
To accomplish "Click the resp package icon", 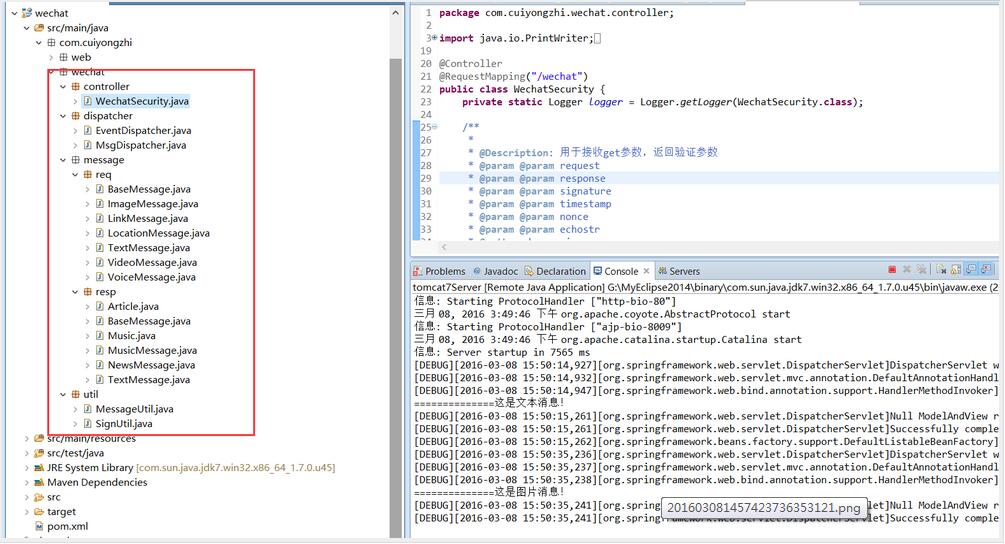I will pos(88,292).
